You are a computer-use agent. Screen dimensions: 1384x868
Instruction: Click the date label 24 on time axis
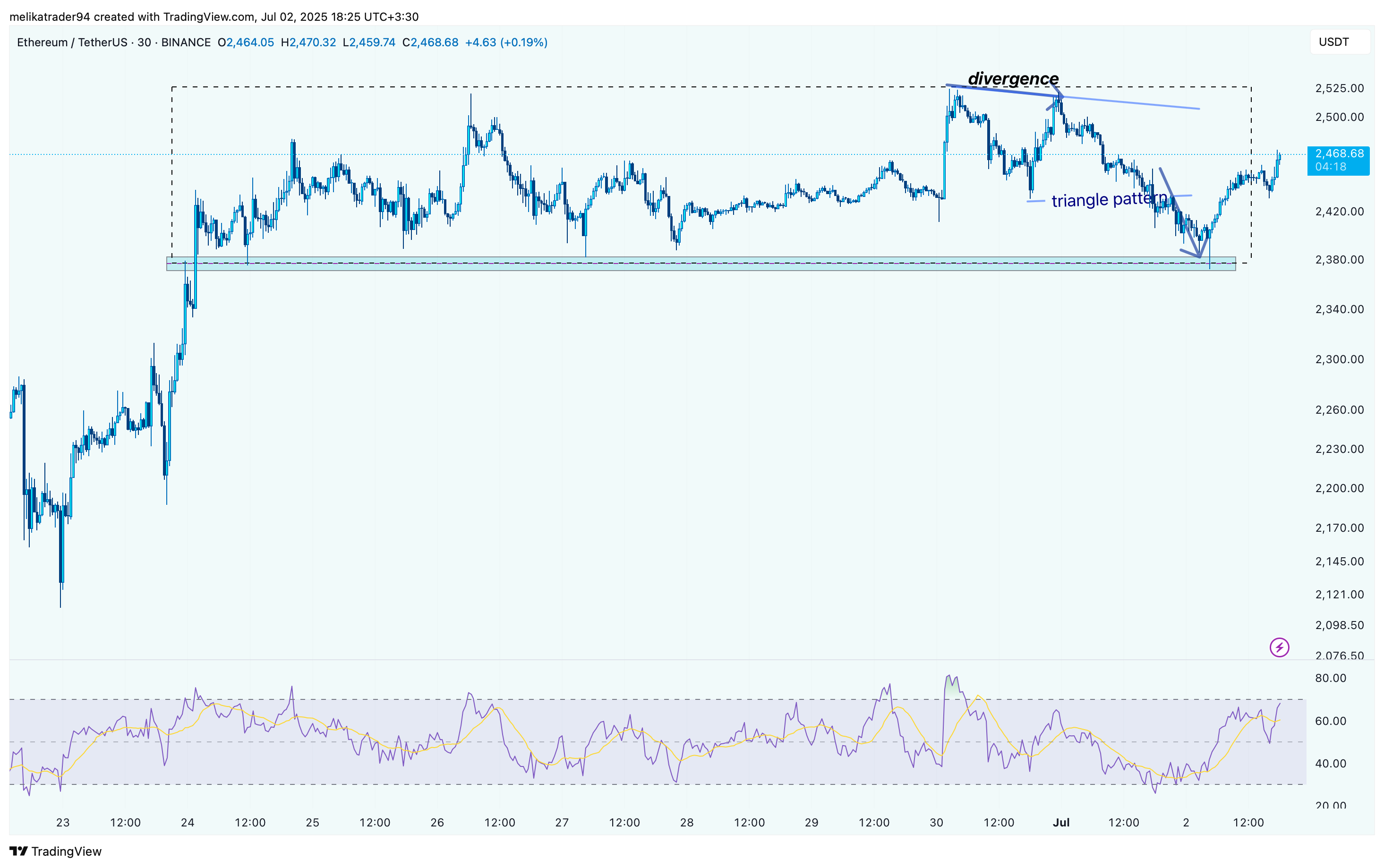point(187,823)
